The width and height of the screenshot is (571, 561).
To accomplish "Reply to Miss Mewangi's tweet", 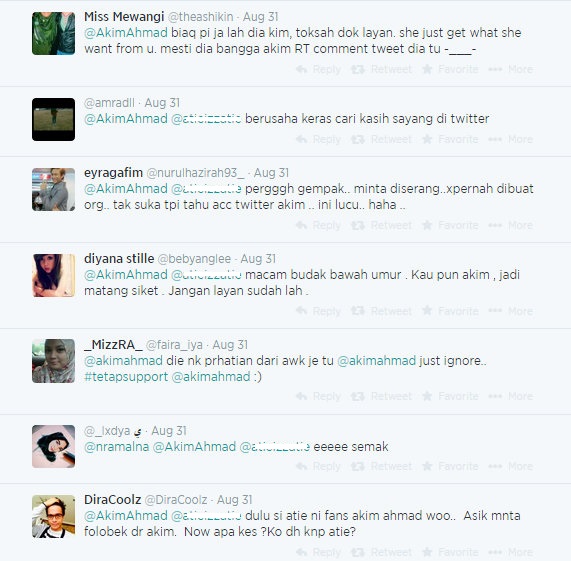I will [318, 69].
